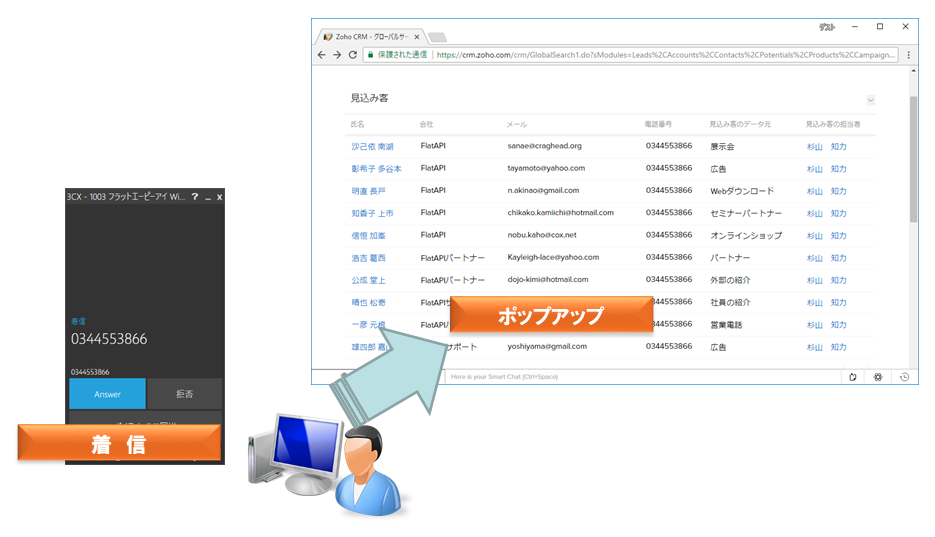The width and height of the screenshot is (935, 537).
Task: Click the blue 着信 label in 3CX
Action: [x=78, y=321]
